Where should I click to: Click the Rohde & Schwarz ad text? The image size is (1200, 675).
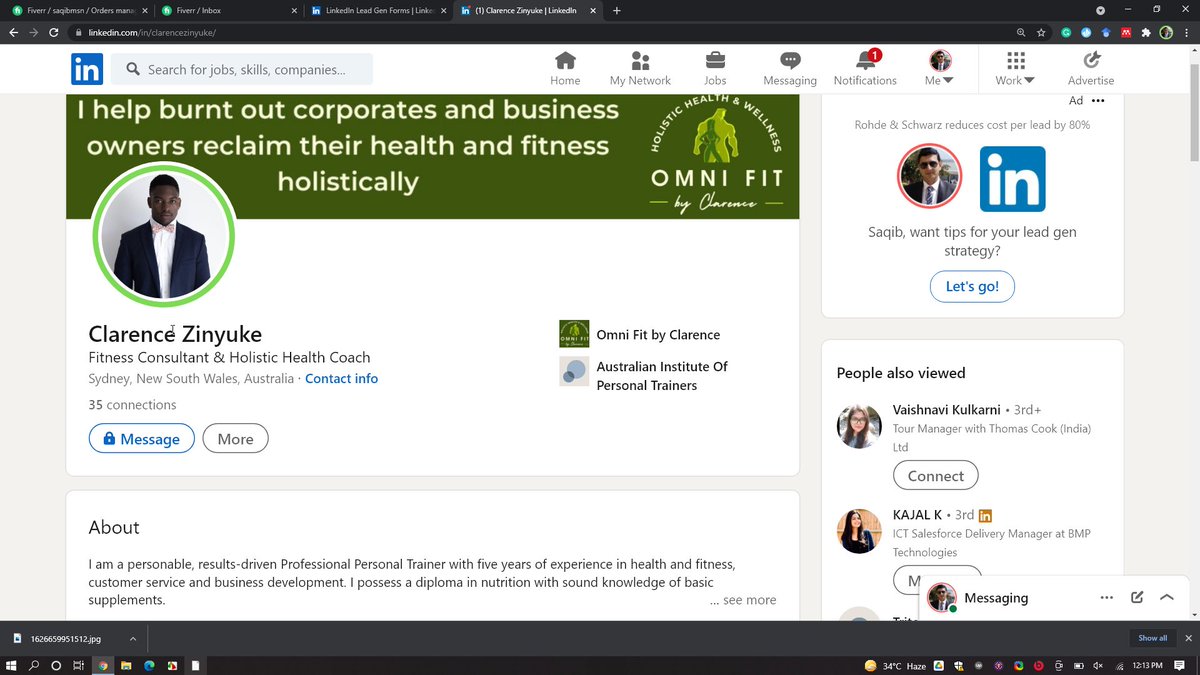(x=972, y=125)
